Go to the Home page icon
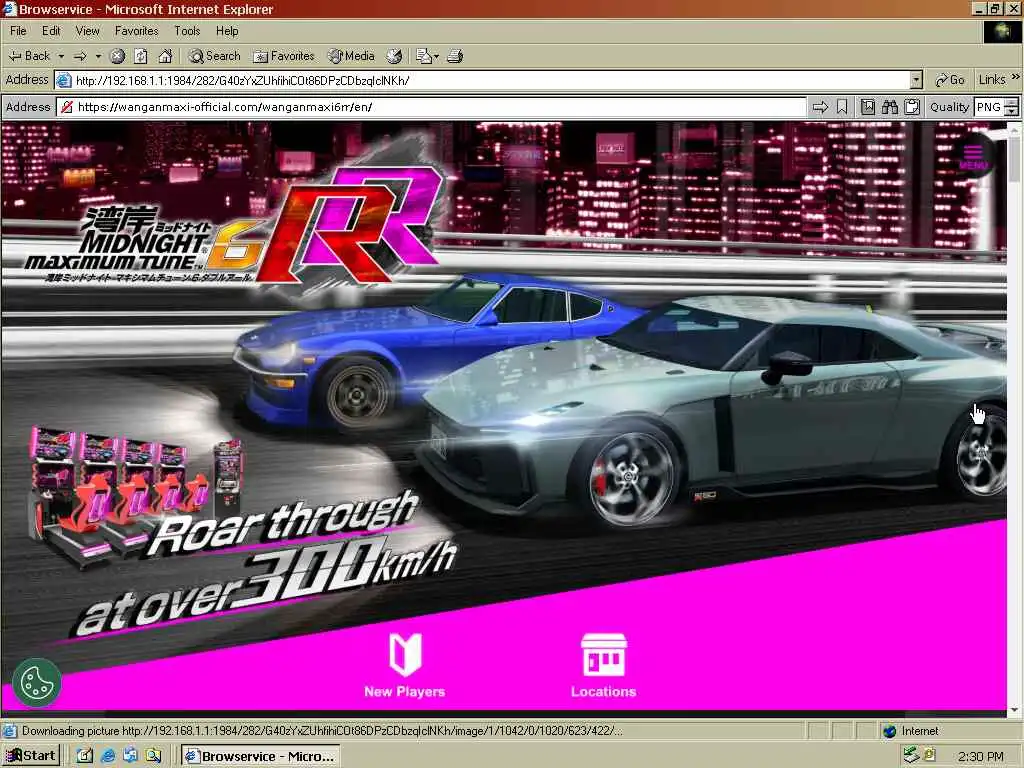 click(165, 56)
